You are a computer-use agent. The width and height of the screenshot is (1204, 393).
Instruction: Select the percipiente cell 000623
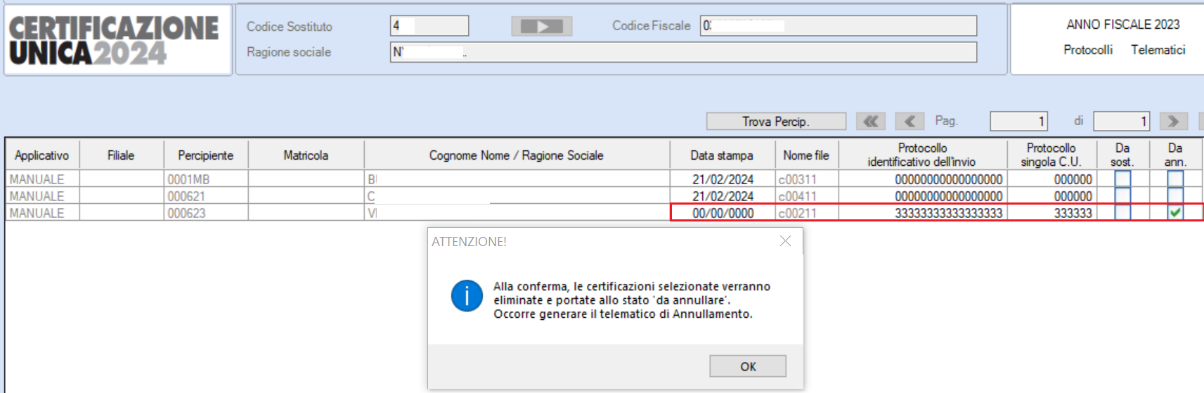click(x=206, y=212)
